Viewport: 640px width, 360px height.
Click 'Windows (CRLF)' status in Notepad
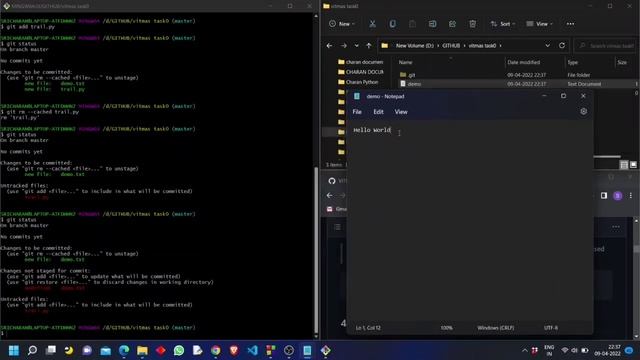click(x=496, y=328)
